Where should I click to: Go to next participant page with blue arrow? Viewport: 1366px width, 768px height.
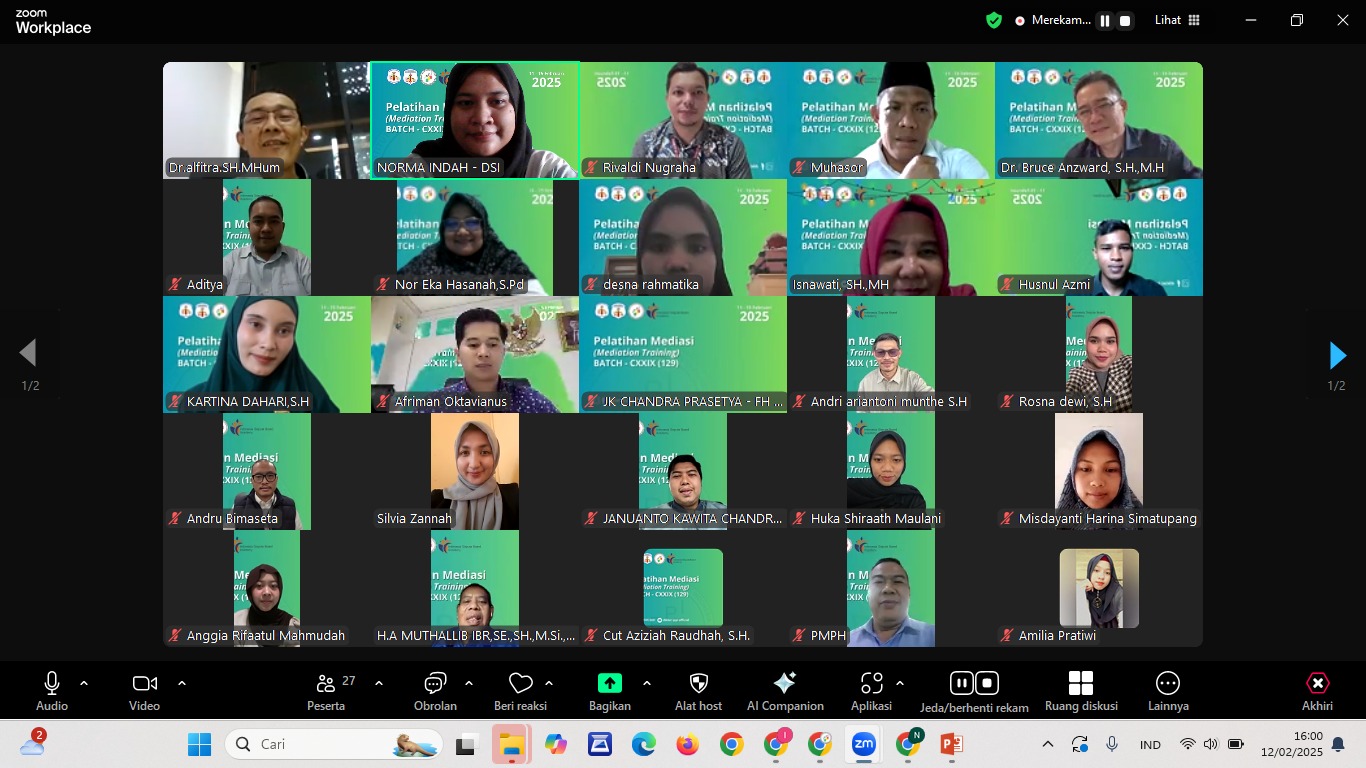click(1337, 355)
